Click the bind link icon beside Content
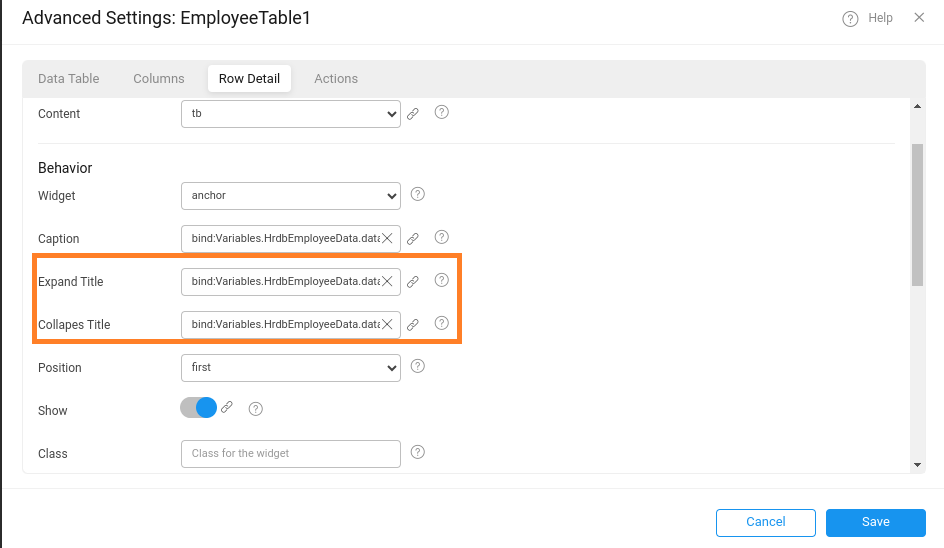 coord(413,114)
